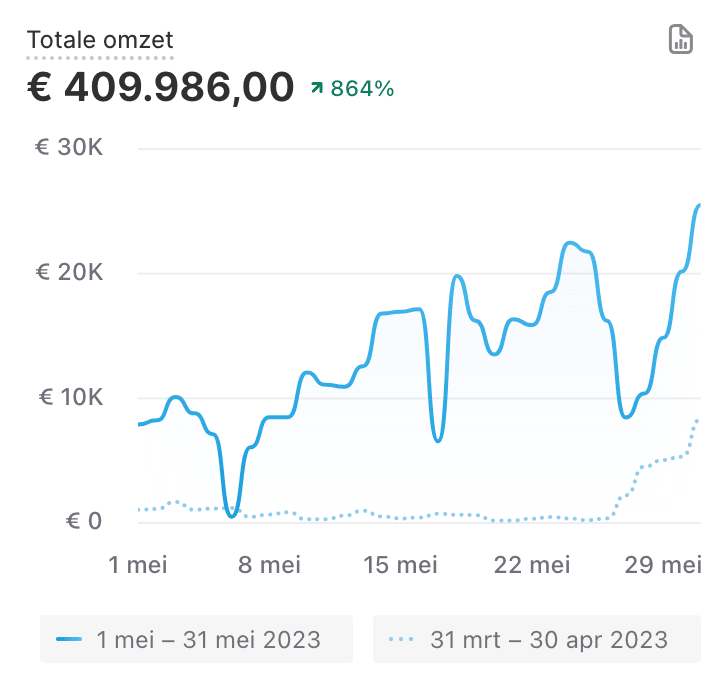Screen dimensions: 726x682
Task: Click the solid blue line legend marker
Action: coord(69,639)
